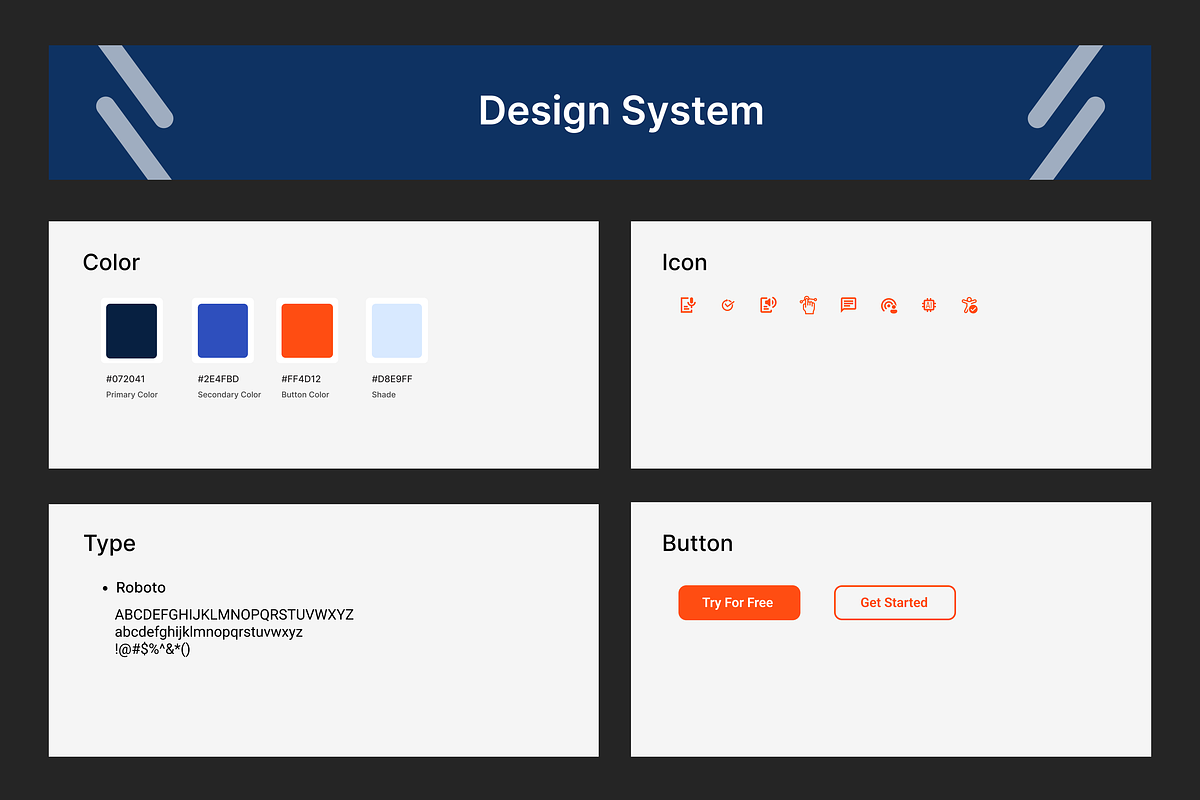Choose the orange #FF4D12 button color swatch
This screenshot has width=1200, height=800.
click(307, 331)
